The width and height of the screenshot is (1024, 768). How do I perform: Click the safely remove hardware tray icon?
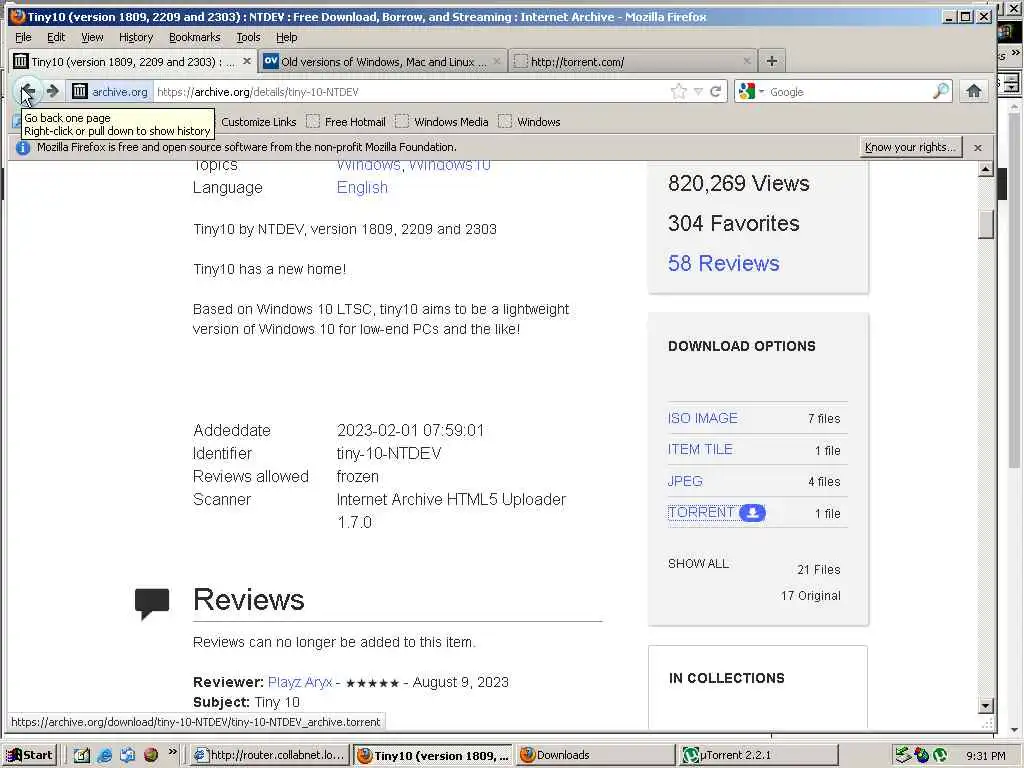pos(903,755)
